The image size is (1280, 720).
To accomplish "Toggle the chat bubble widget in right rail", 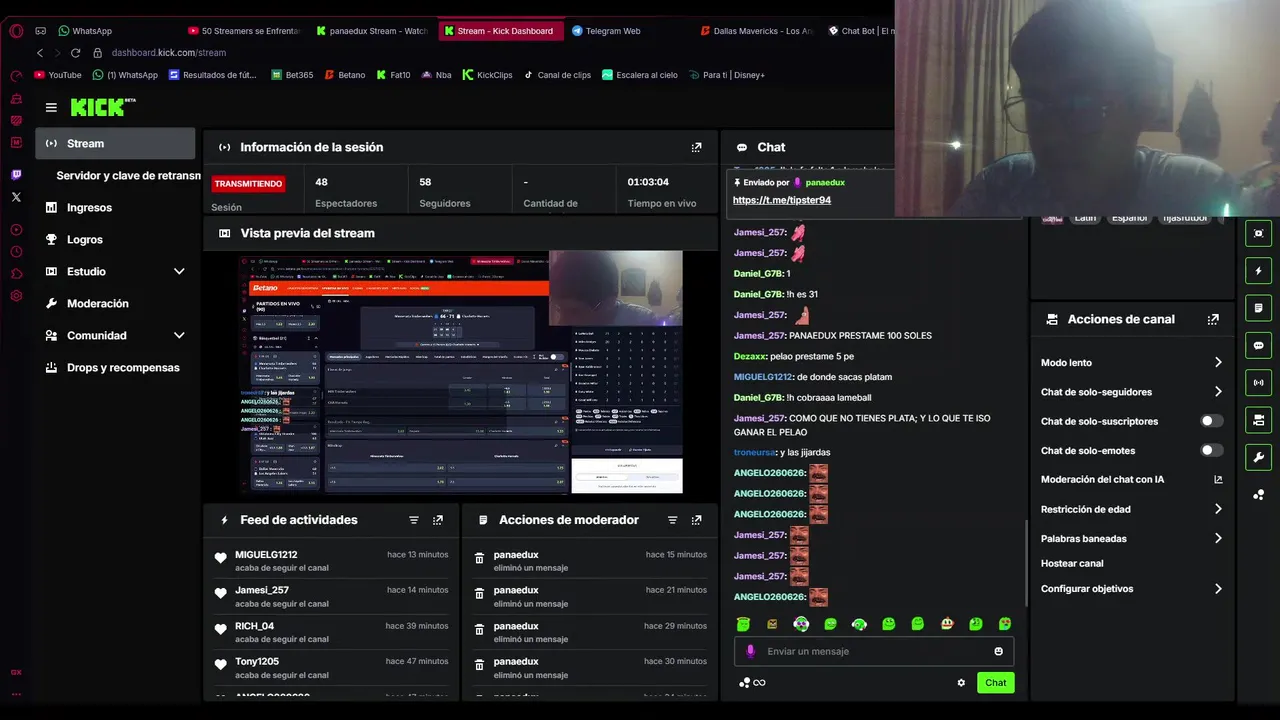I will click(x=1258, y=345).
